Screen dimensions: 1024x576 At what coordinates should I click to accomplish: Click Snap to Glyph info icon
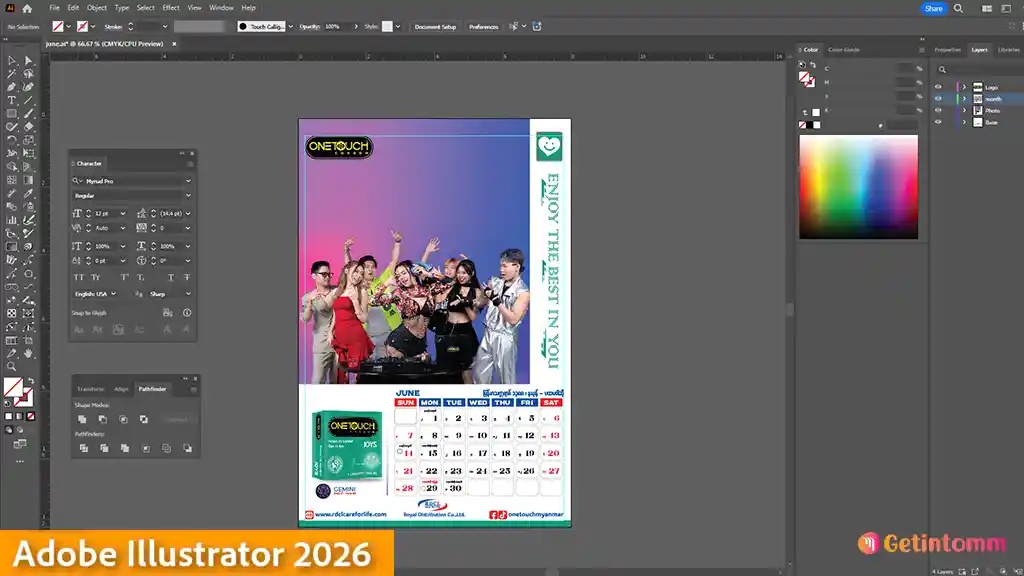pyautogui.click(x=187, y=313)
